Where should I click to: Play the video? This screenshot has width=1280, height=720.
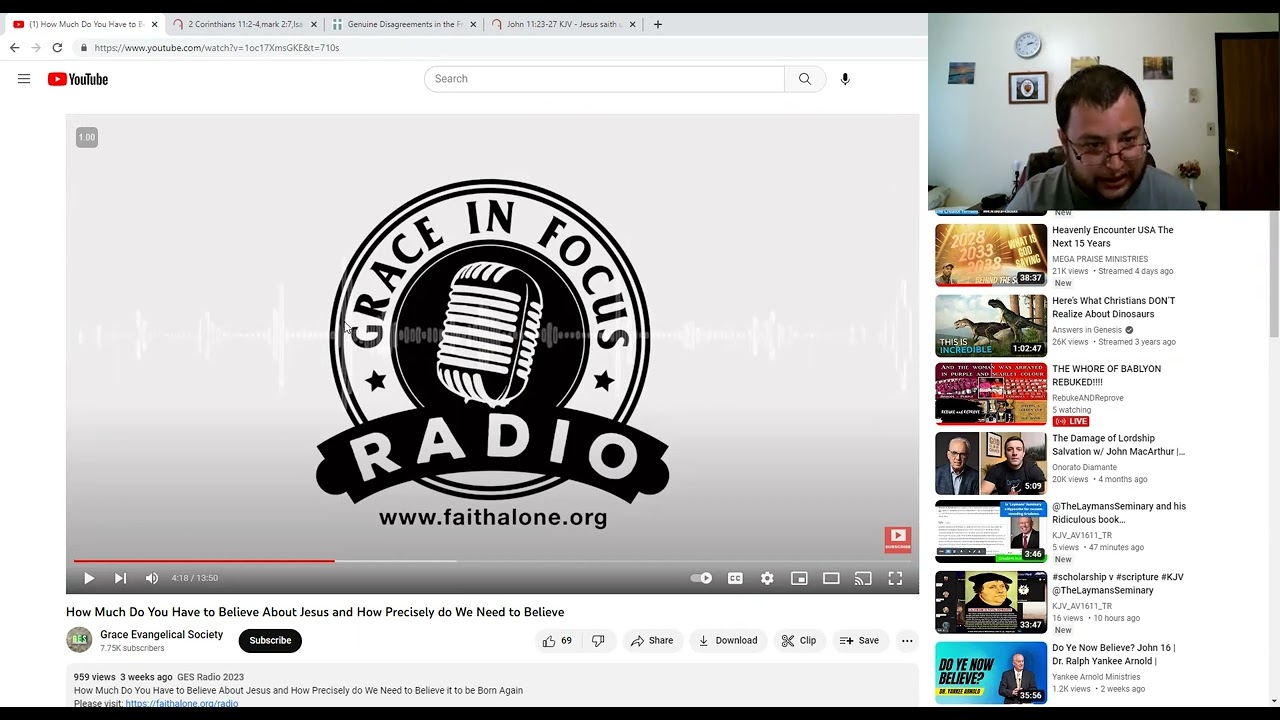88,578
